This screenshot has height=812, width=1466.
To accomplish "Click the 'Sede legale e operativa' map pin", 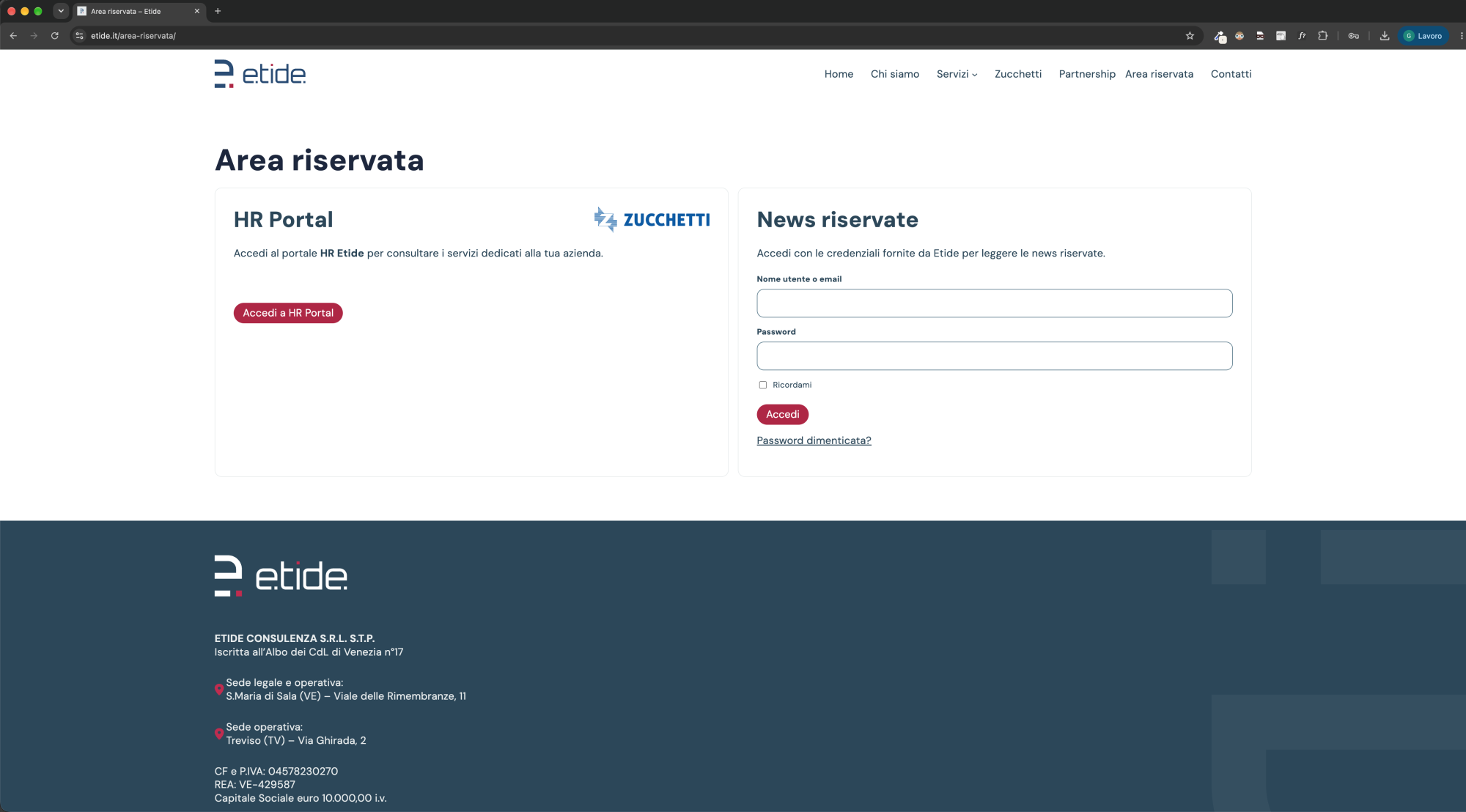I will [x=219, y=690].
